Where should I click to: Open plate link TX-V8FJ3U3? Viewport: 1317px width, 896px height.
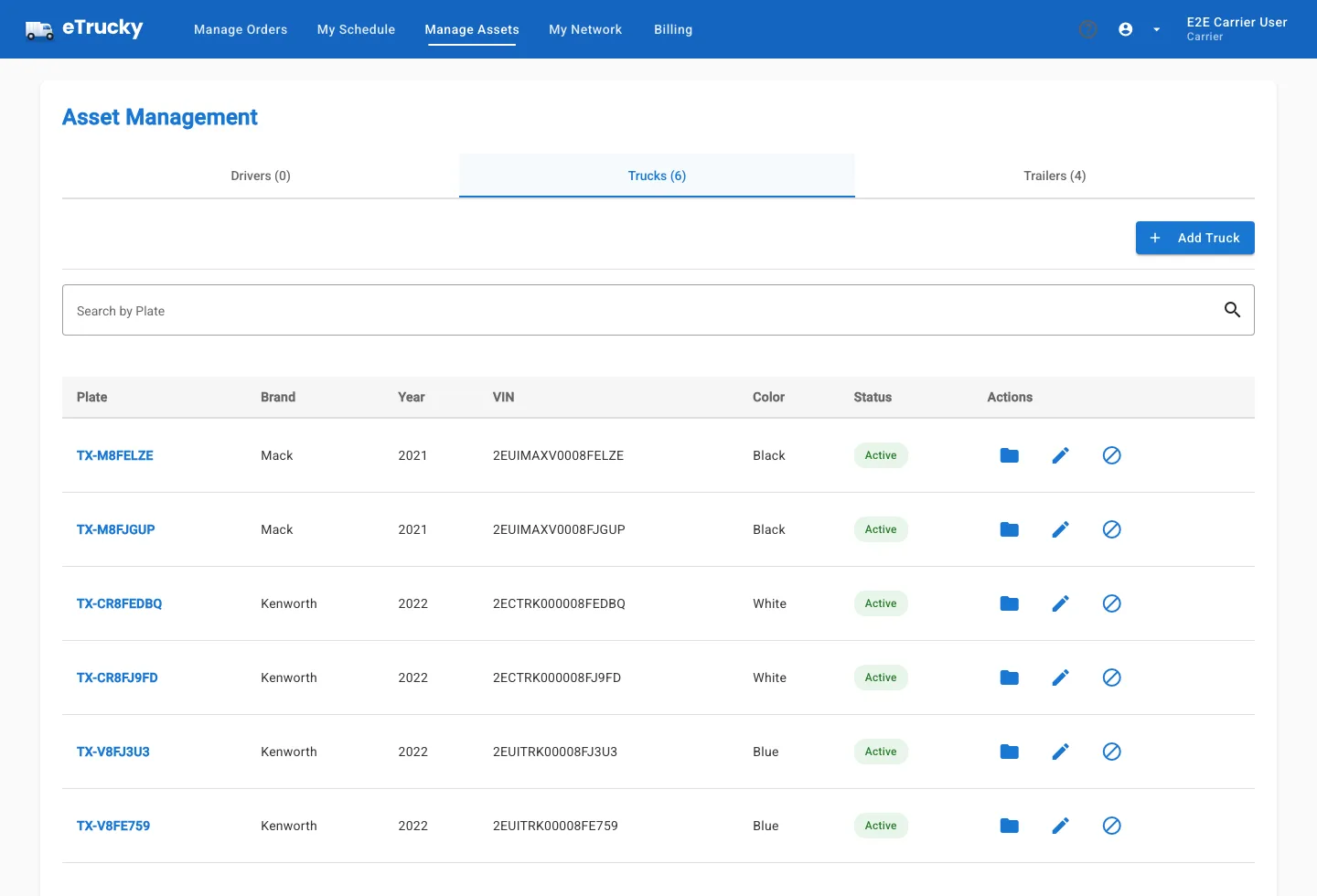coord(113,752)
